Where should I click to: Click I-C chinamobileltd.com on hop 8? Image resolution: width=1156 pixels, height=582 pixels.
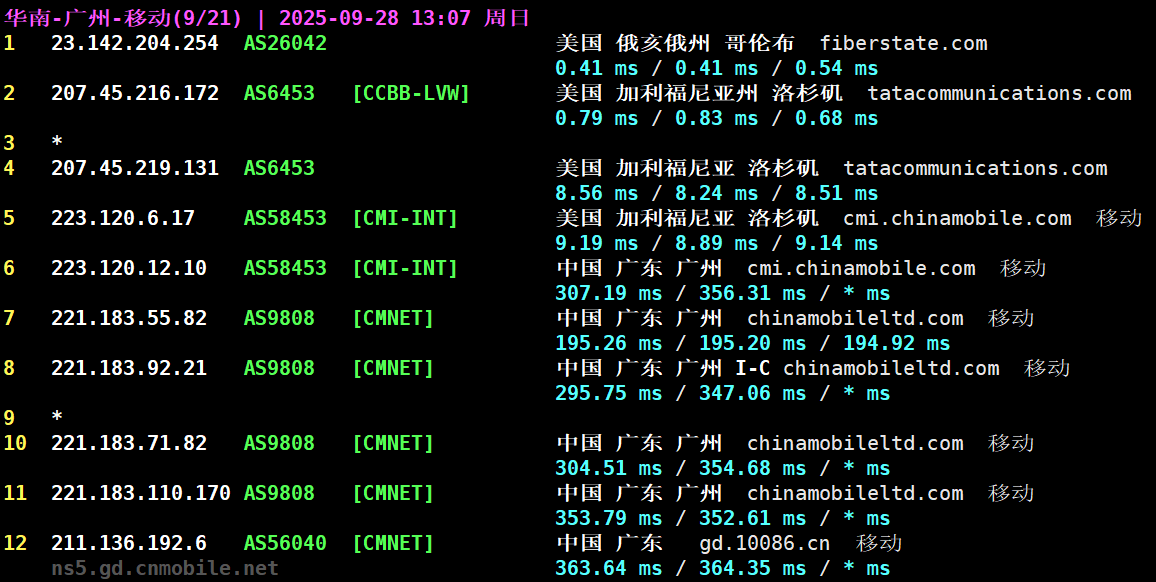(x=867, y=367)
